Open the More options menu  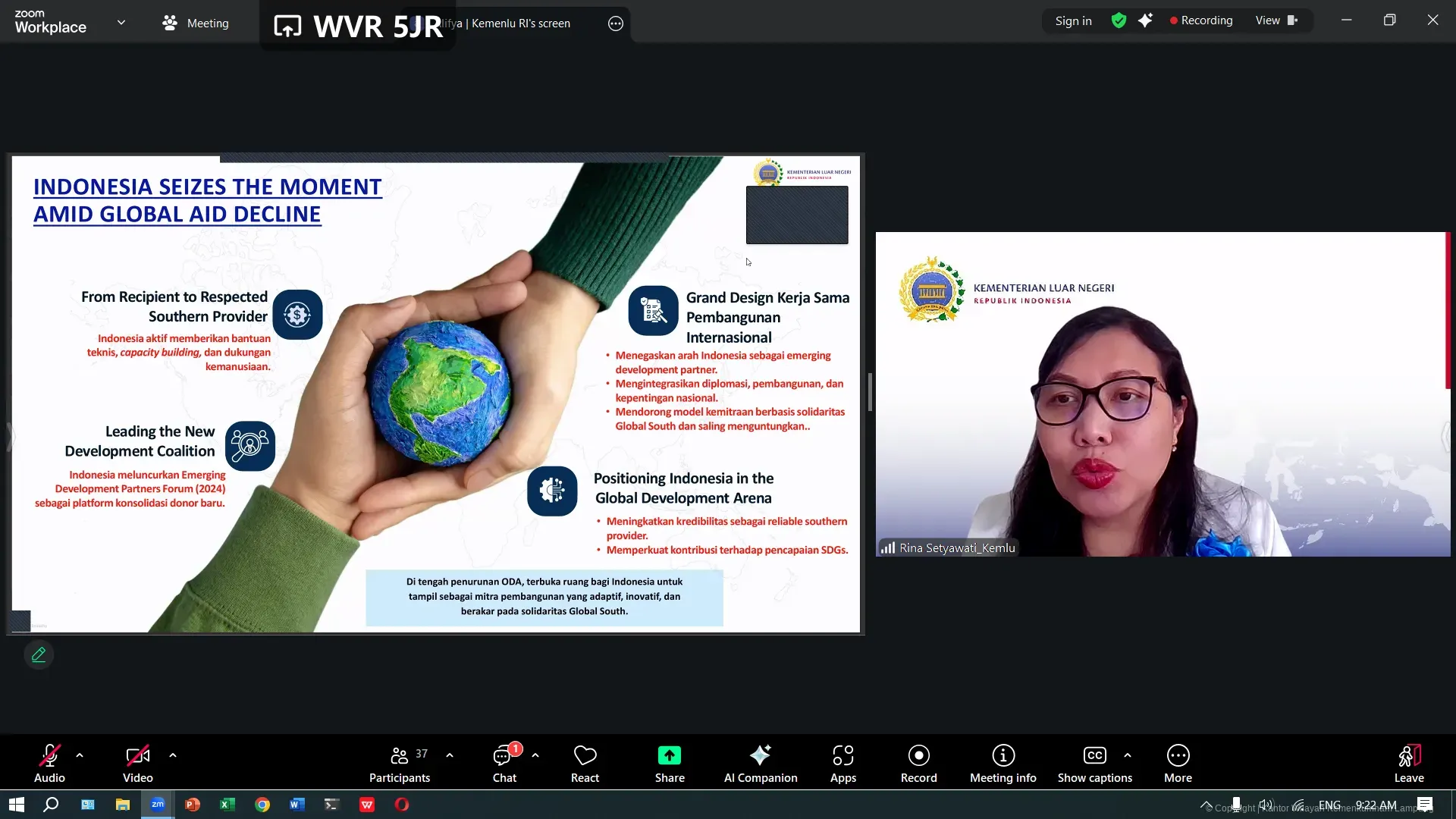click(1178, 763)
